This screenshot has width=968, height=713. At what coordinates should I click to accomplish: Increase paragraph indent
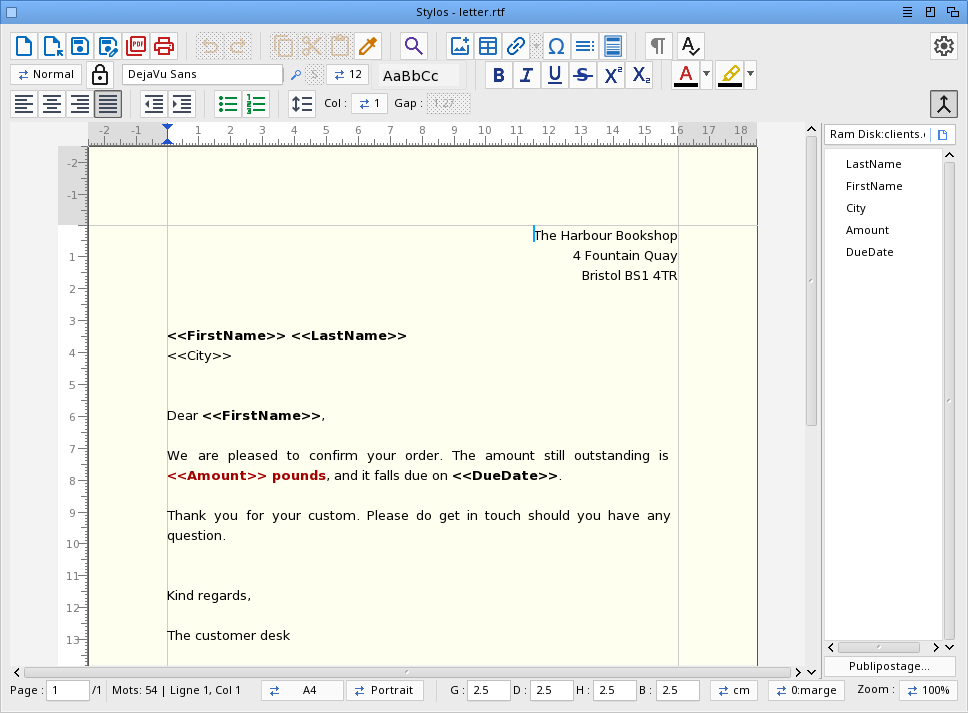coord(182,104)
